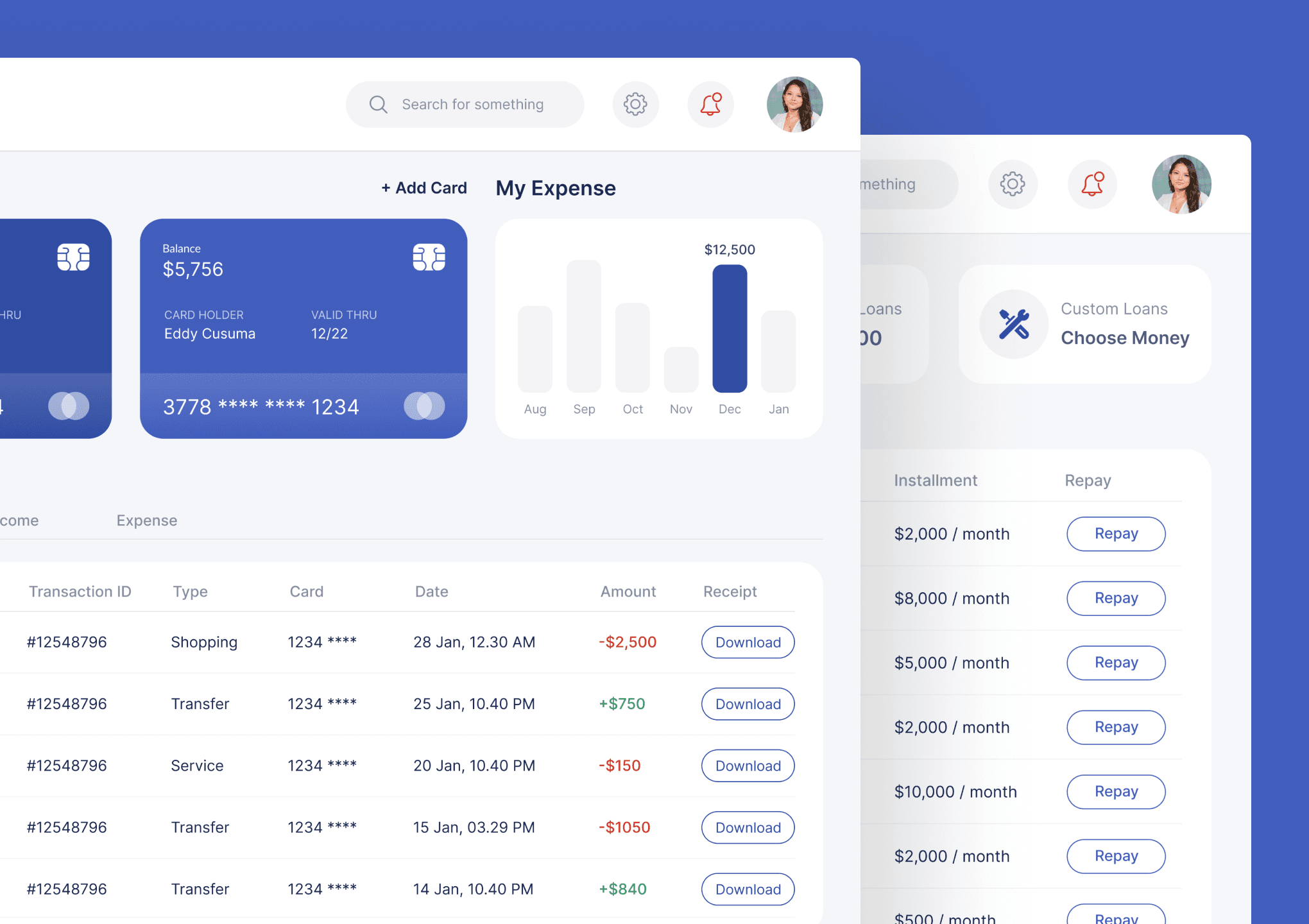Repay the loan below $10,000 / month
Screen dimensions: 1309x924
click(x=1116, y=856)
